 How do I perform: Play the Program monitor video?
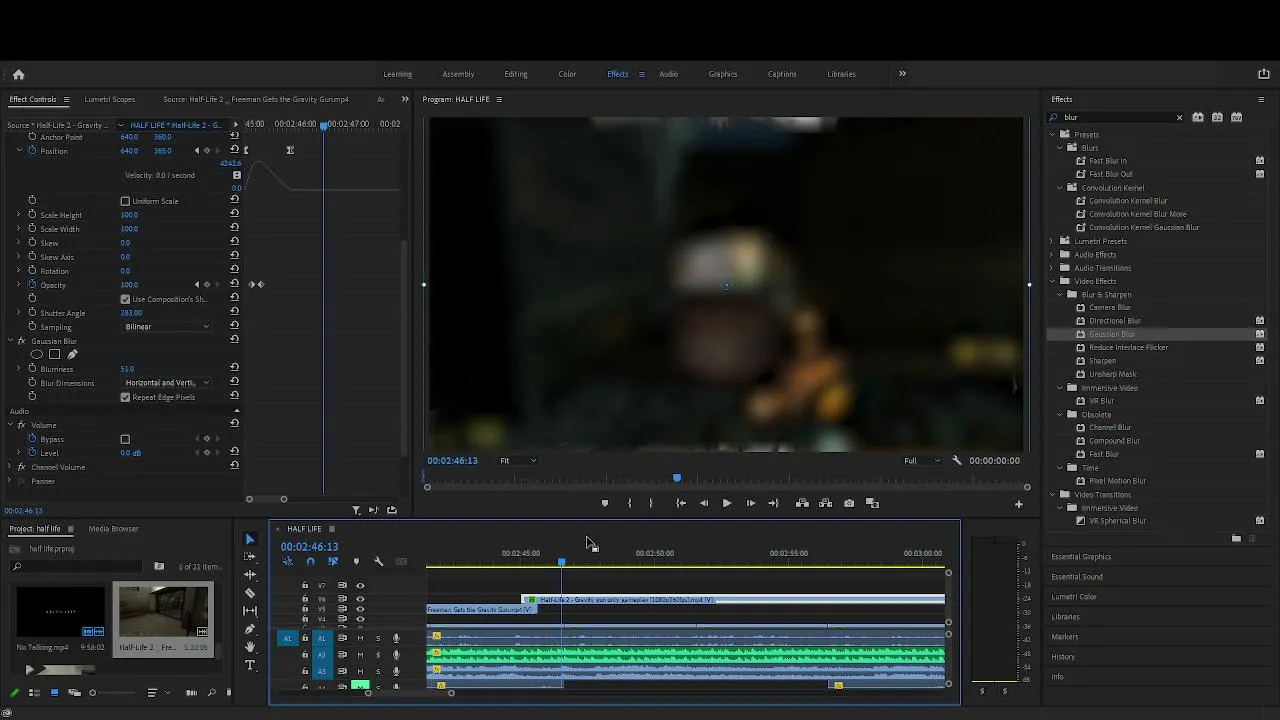pos(727,503)
